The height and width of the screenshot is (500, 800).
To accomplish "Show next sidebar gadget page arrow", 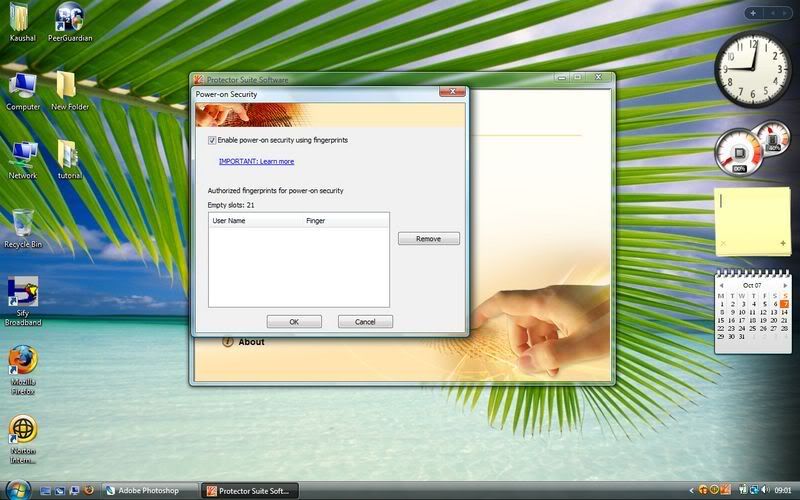I will click(x=787, y=13).
